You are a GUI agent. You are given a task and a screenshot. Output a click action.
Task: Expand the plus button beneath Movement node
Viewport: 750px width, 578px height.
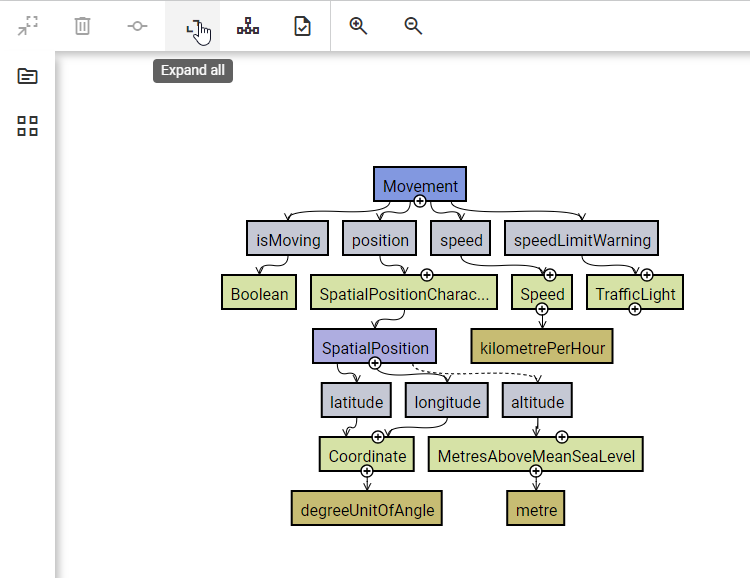tap(420, 202)
